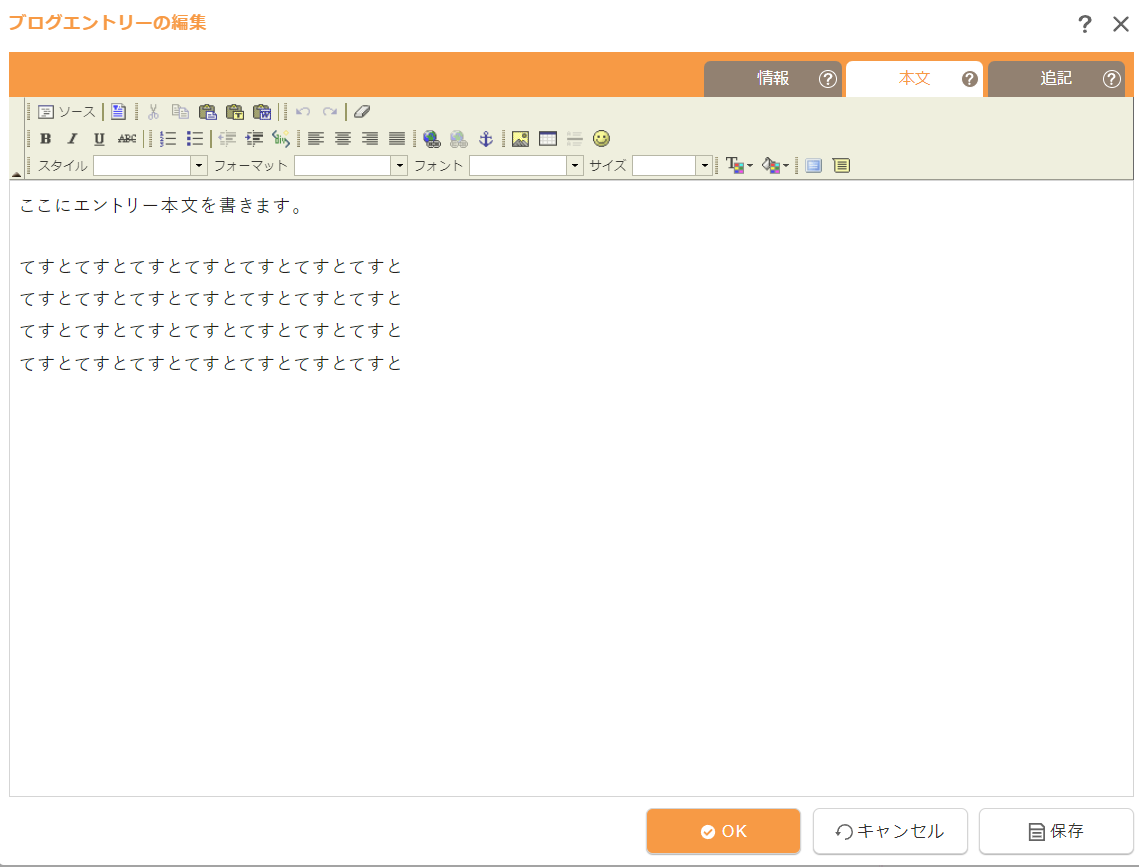
Task: Toggle Strikethrough text formatting
Action: tap(126, 139)
